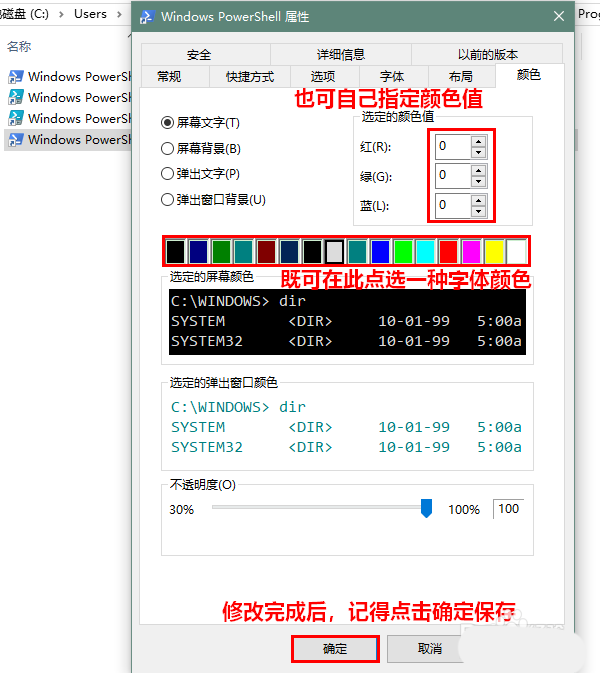600x673 pixels.
Task: Open the 布局 tab
Action: (x=461, y=77)
